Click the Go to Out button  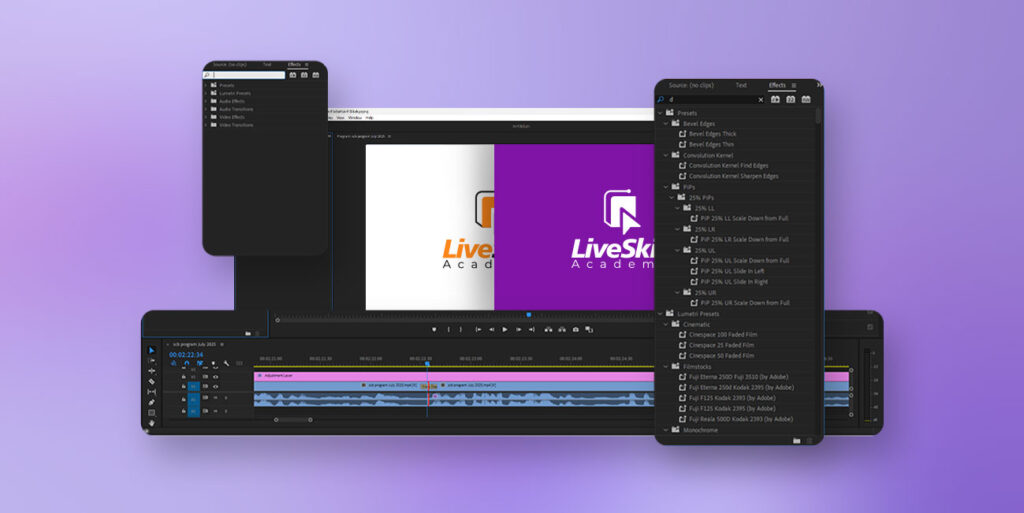pos(532,330)
